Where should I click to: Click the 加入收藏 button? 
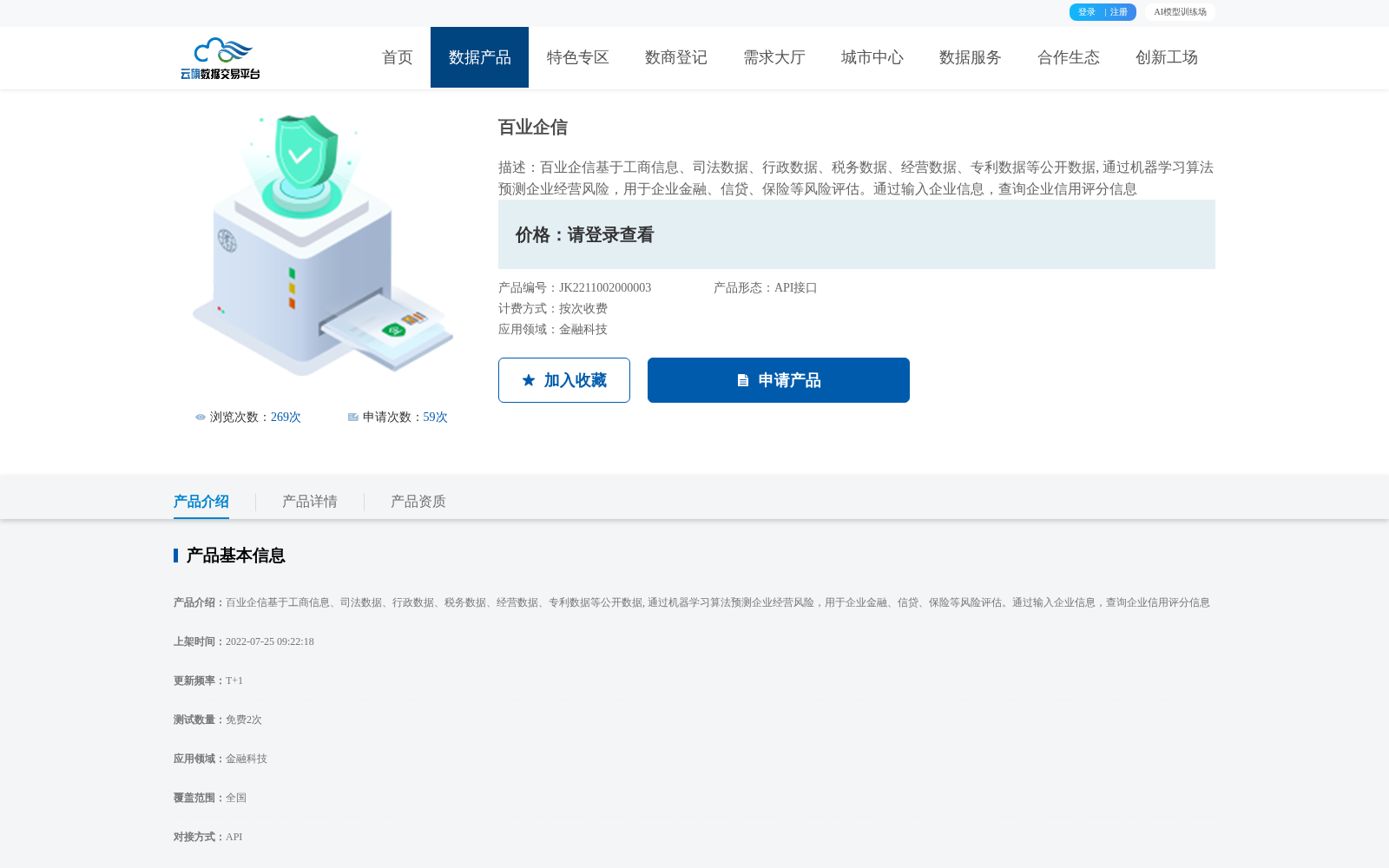564,380
